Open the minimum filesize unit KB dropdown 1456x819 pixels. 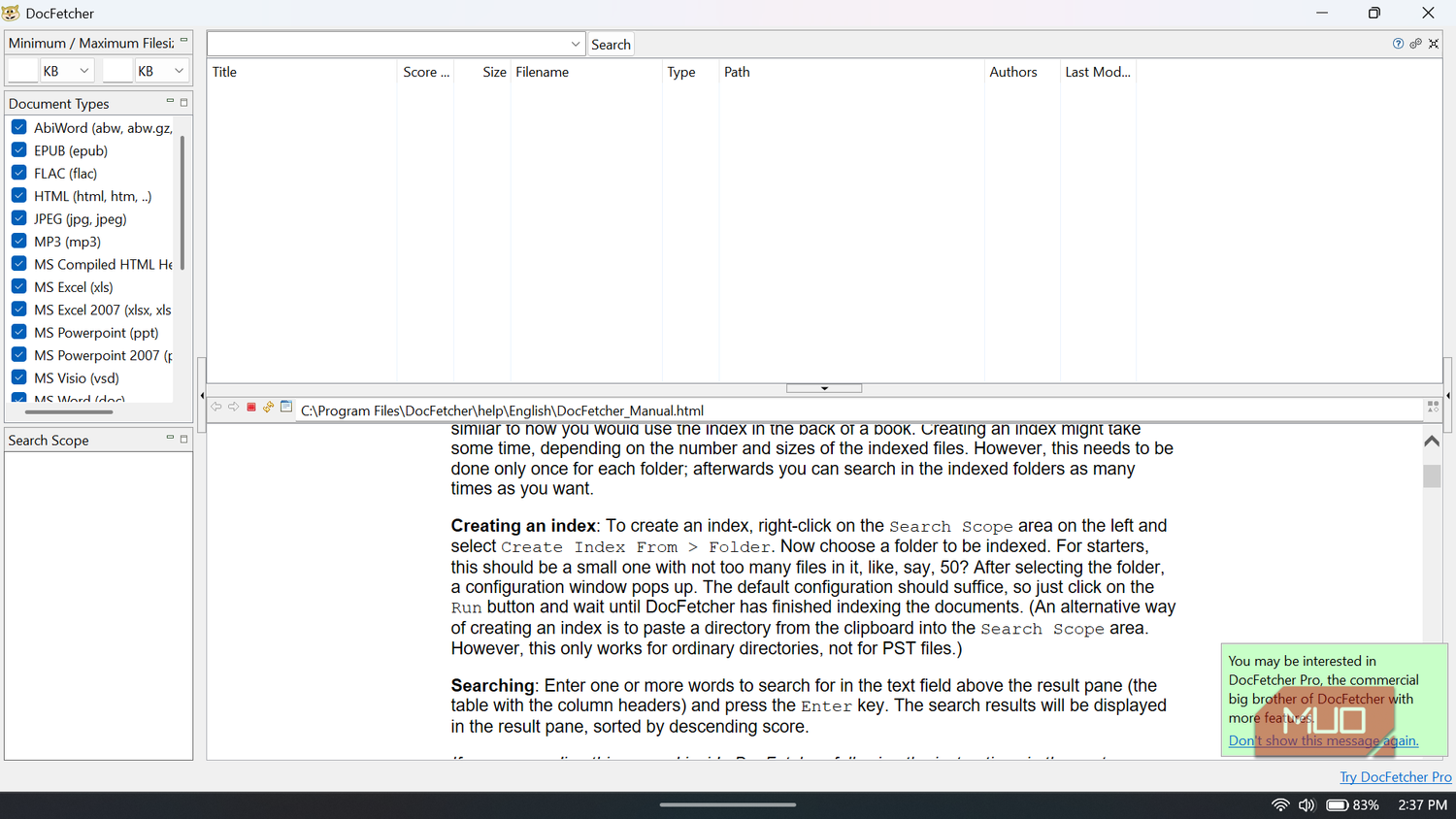click(66, 71)
